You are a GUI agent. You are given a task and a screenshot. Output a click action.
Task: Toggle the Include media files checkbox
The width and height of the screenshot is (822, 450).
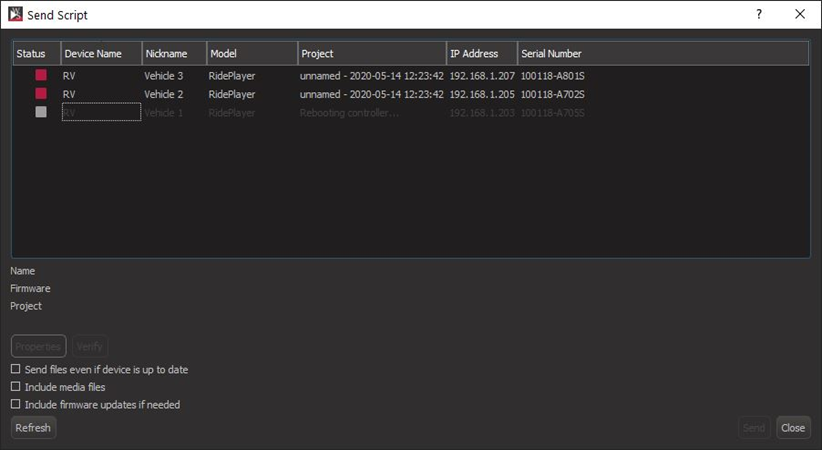(x=16, y=387)
